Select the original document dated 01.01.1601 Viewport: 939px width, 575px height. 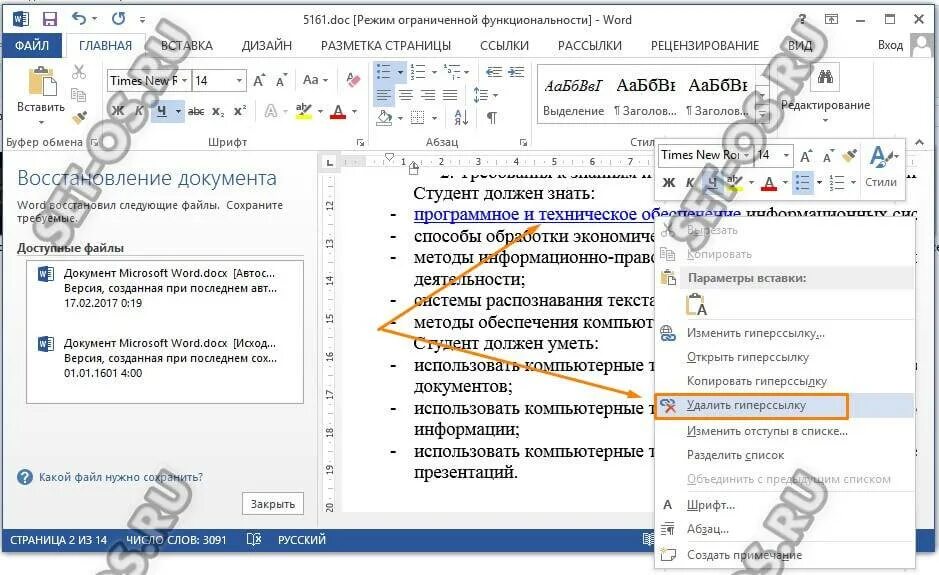tap(165, 358)
